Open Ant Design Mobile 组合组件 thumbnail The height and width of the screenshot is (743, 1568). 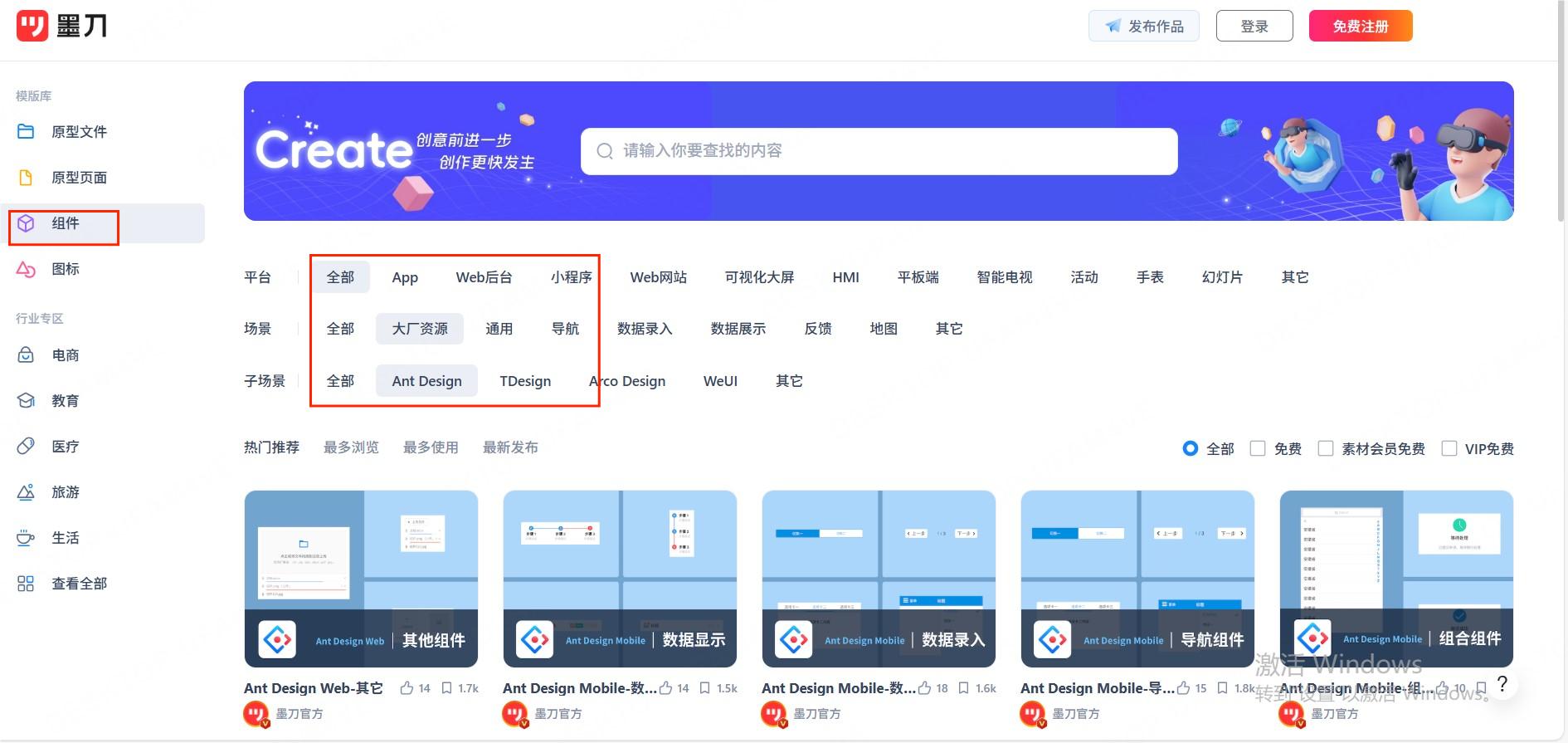tap(1396, 579)
